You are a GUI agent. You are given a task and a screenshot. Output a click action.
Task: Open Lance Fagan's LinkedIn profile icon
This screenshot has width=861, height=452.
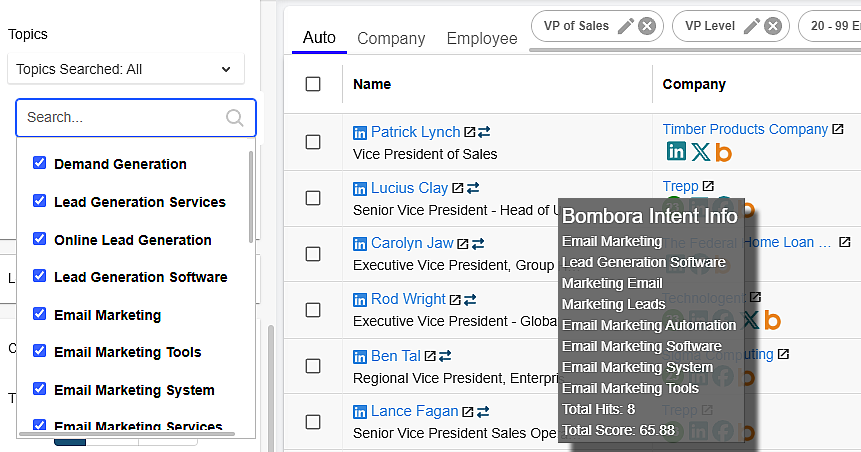(x=360, y=412)
